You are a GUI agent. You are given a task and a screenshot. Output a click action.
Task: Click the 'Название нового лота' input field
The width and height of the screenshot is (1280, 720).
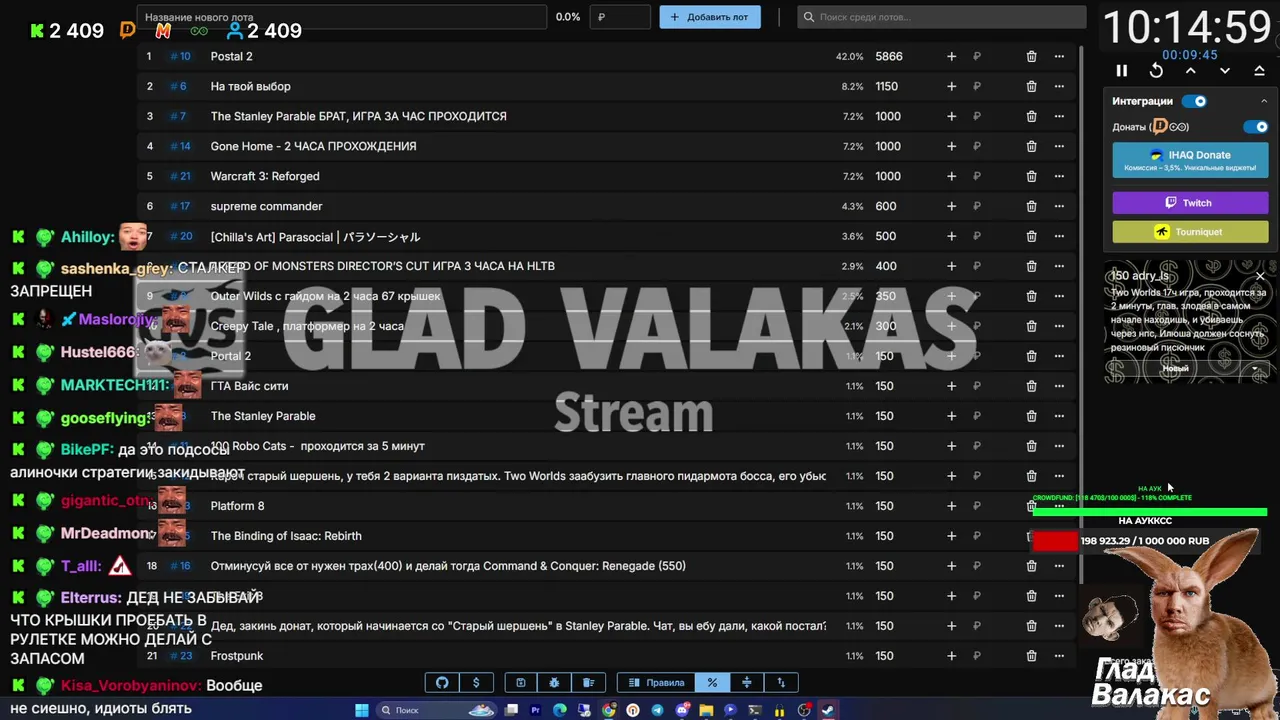tap(342, 17)
